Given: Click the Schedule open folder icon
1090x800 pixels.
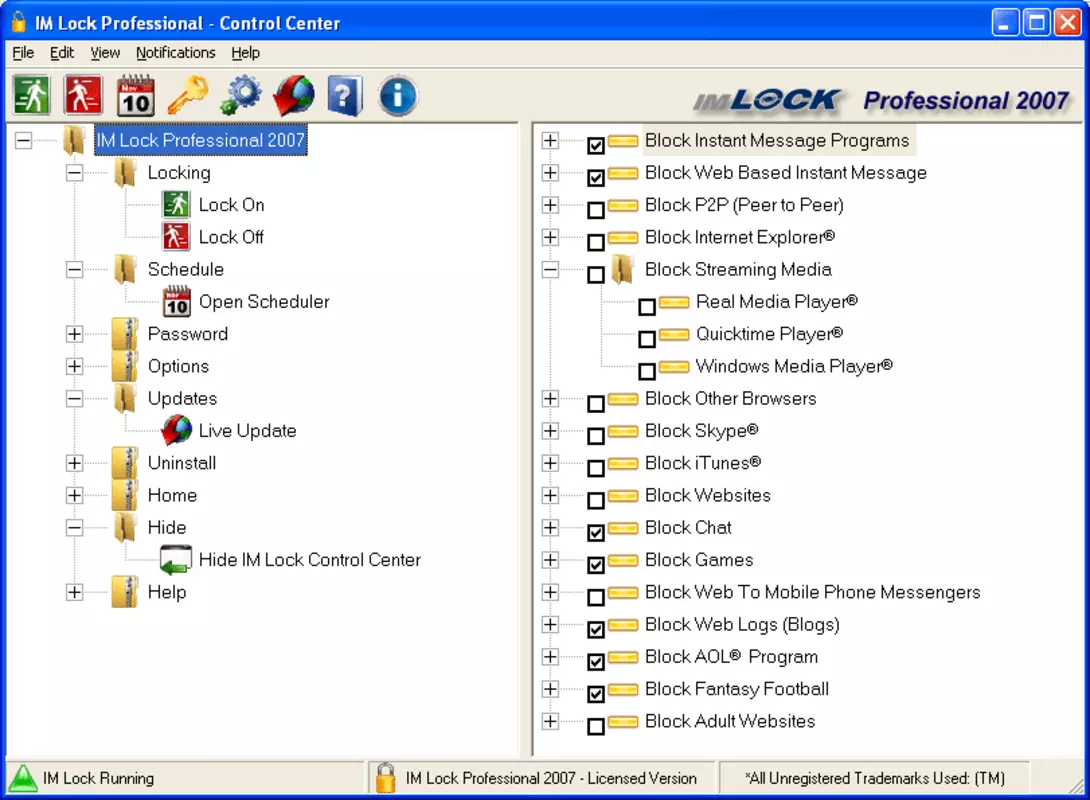Looking at the screenshot, I should pos(125,269).
